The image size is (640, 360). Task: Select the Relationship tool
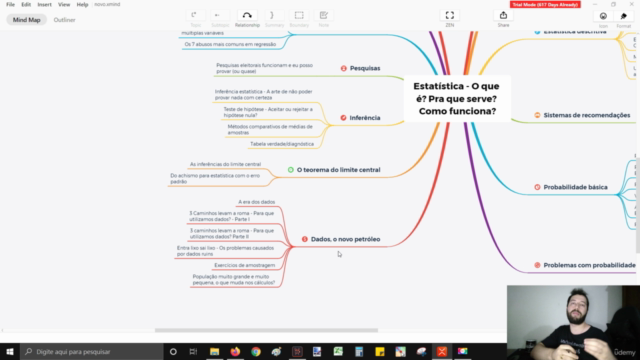tap(247, 16)
